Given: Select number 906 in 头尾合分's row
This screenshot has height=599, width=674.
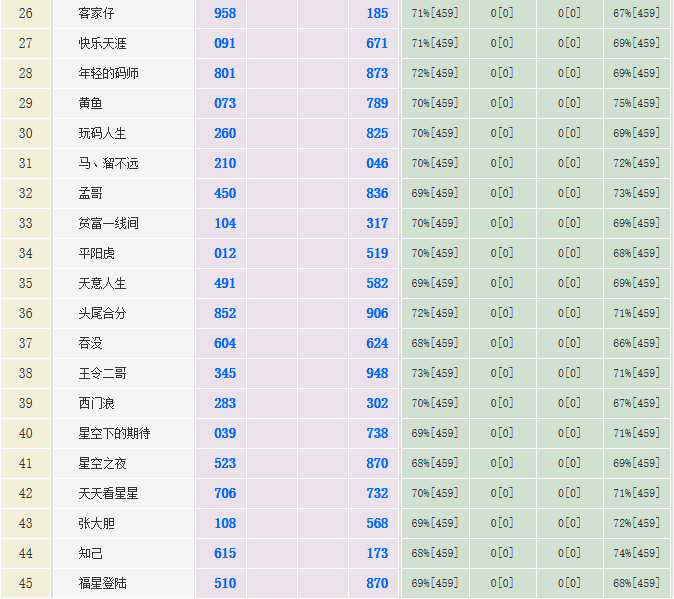Looking at the screenshot, I should pyautogui.click(x=377, y=313).
